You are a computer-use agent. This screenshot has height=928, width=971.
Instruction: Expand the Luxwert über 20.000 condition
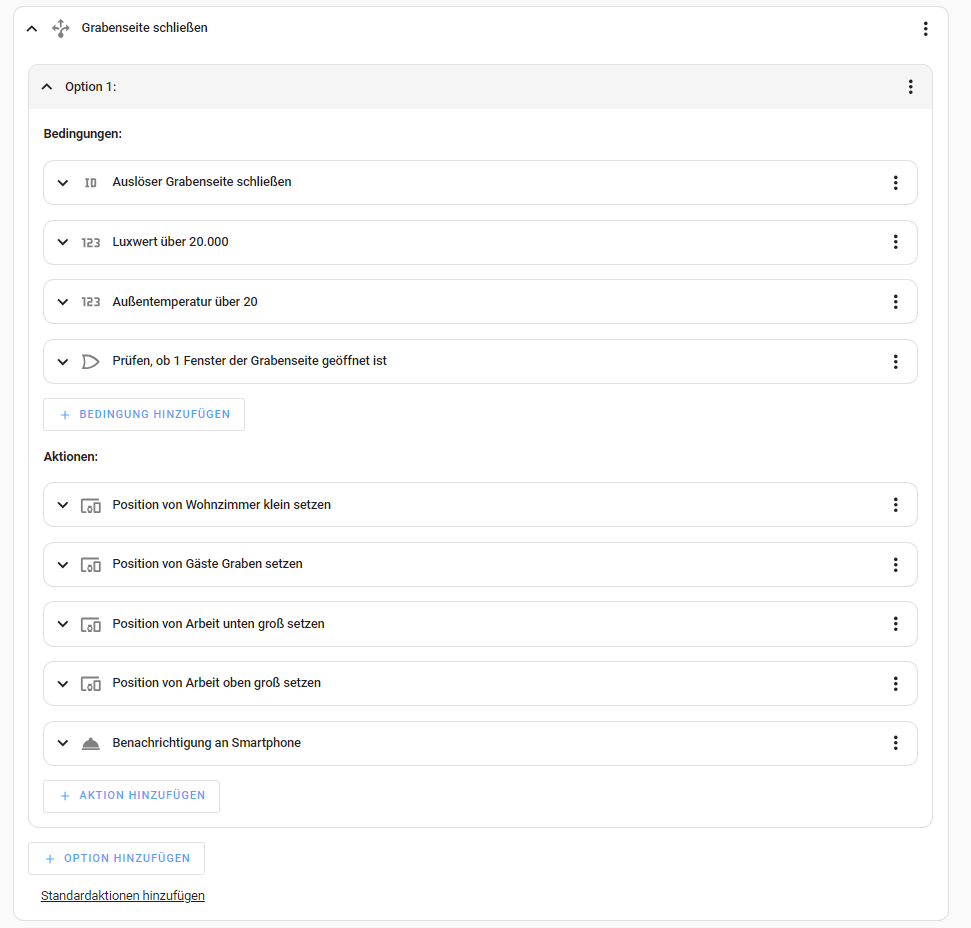[63, 242]
